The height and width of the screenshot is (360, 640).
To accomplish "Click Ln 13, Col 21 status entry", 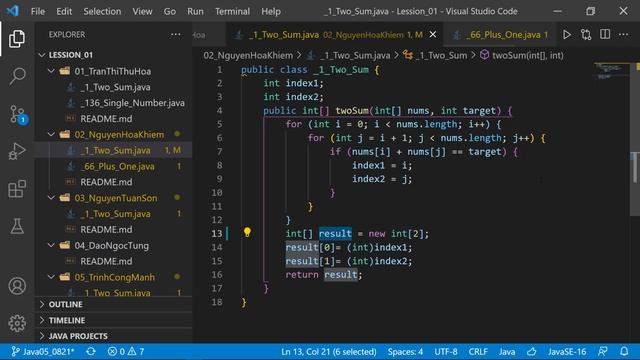I will pyautogui.click(x=329, y=351).
